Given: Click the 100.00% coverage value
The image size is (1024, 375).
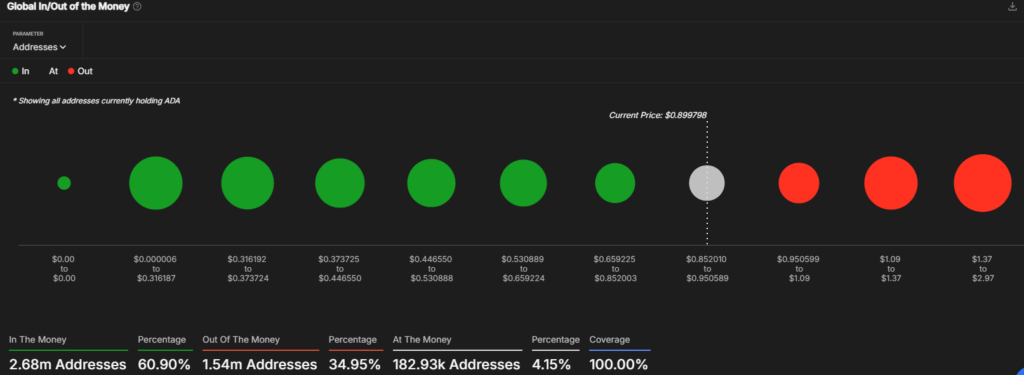Looking at the screenshot, I should point(618,364).
